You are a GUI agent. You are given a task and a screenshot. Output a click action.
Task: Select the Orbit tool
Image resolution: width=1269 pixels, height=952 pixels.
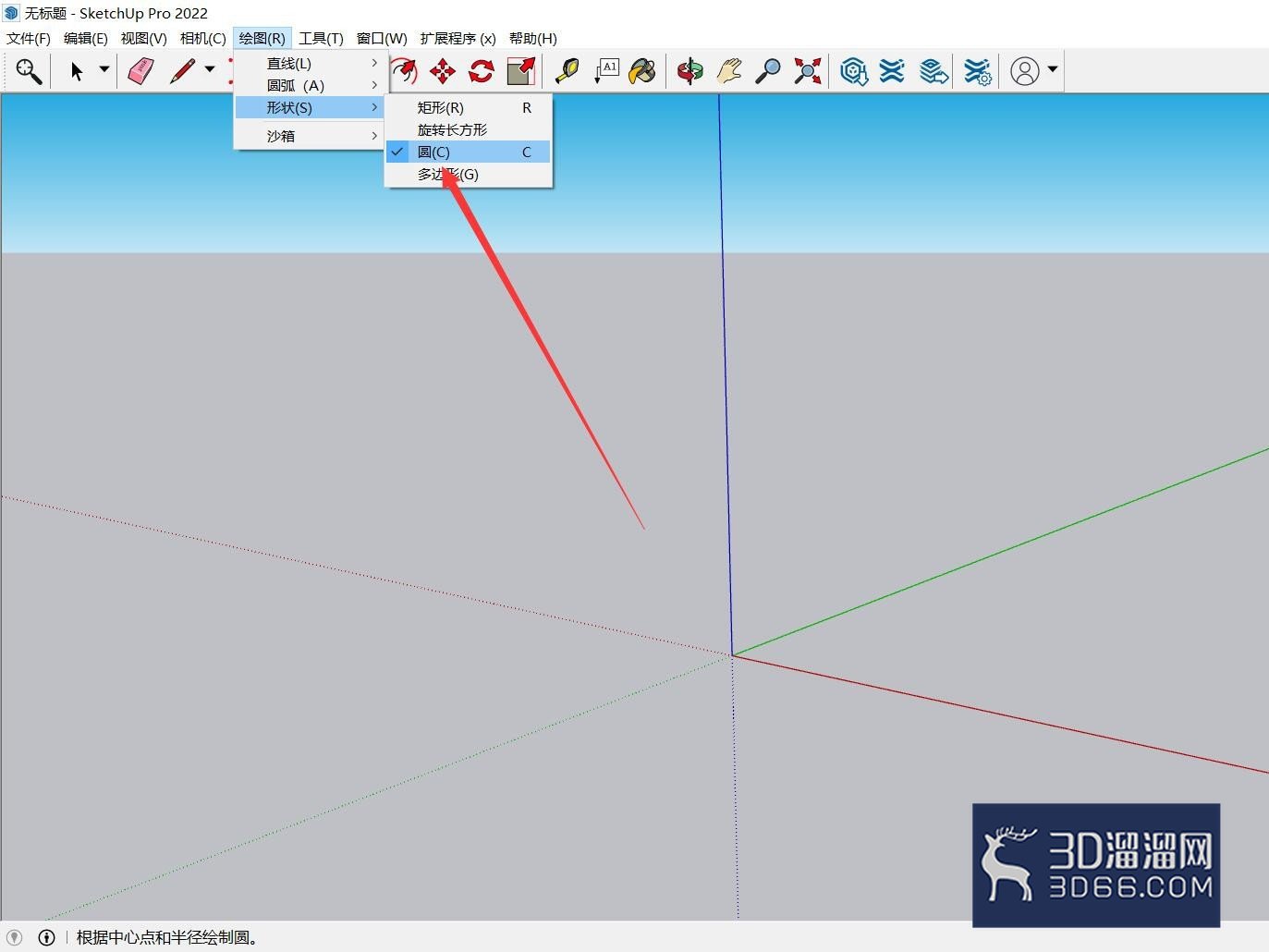pyautogui.click(x=689, y=71)
